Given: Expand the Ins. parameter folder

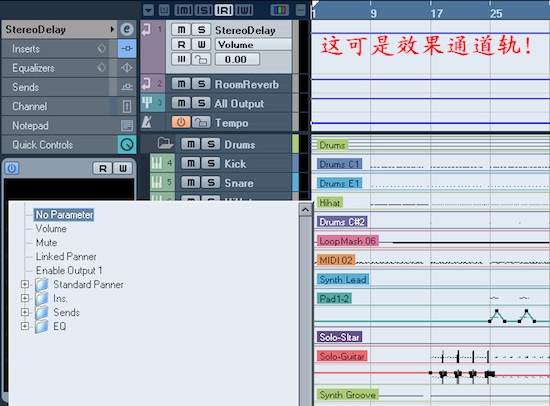Looking at the screenshot, I should (x=25, y=298).
